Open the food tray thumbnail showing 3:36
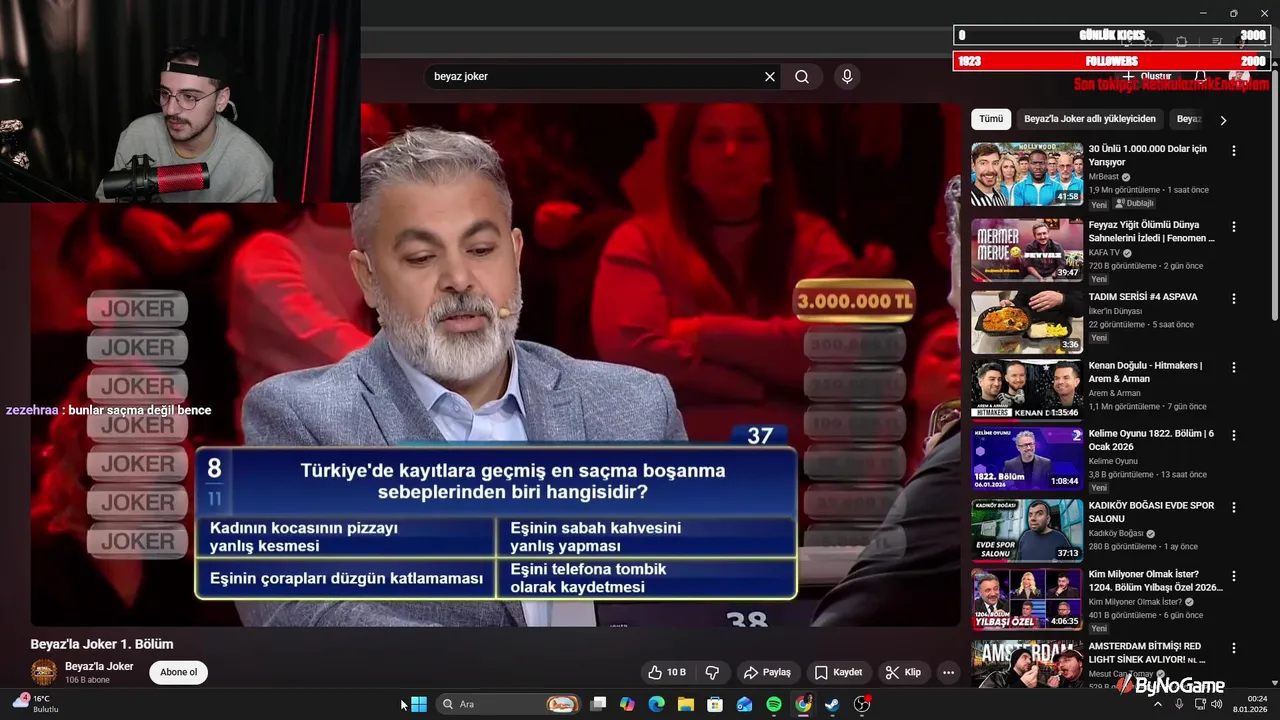Viewport: 1280px width, 720px height. pyautogui.click(x=1027, y=322)
